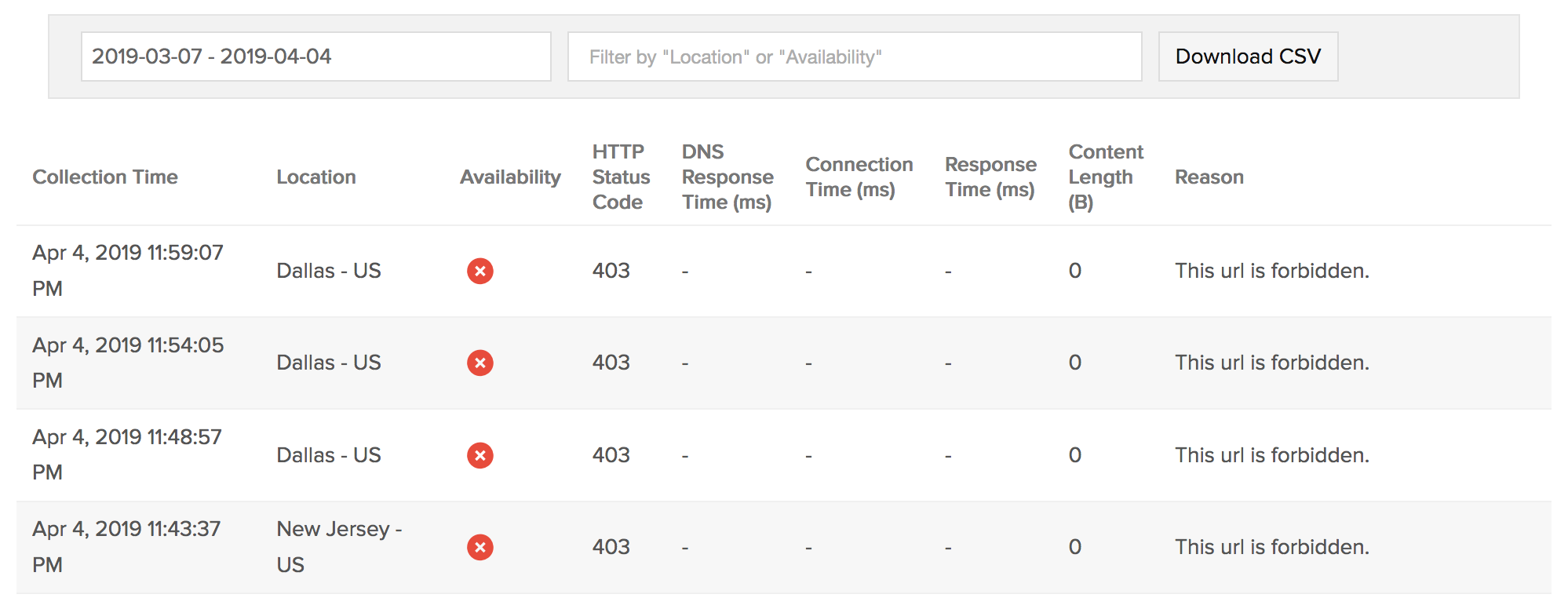Screen dimensions: 1568x609
Task: Click the DNS Response Time column header
Action: click(x=727, y=177)
